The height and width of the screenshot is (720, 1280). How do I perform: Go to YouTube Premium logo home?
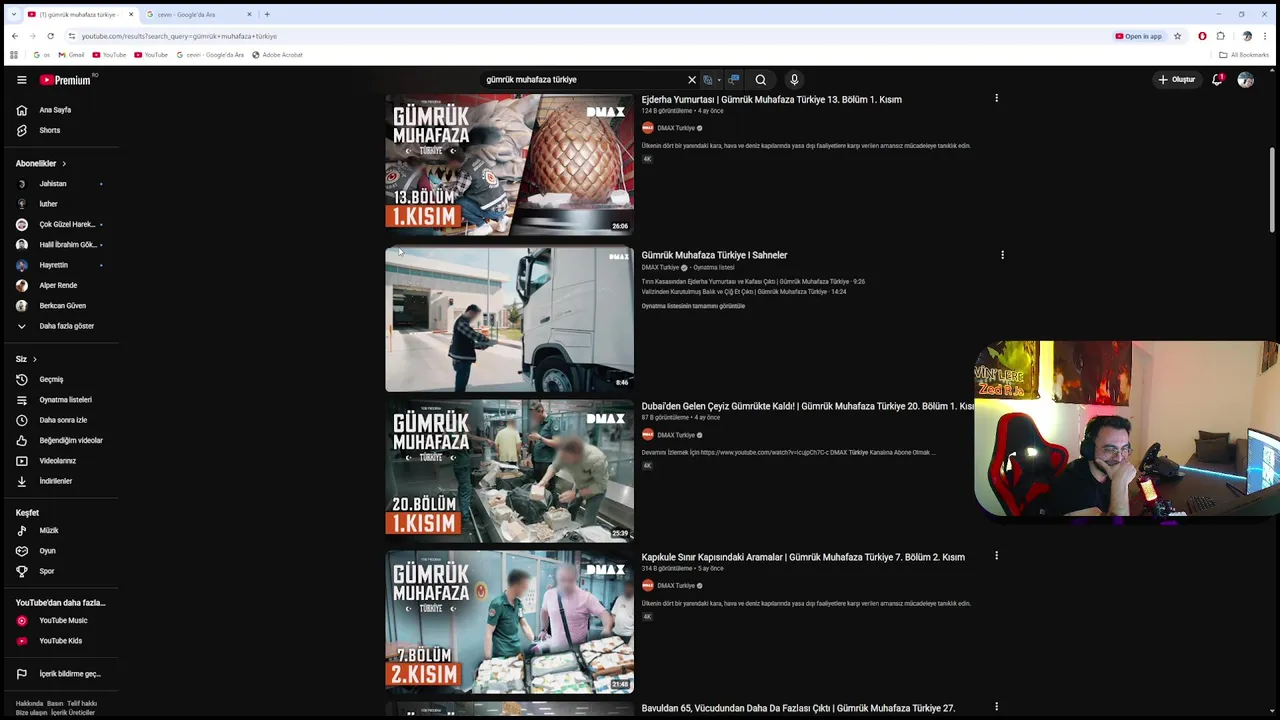(66, 80)
